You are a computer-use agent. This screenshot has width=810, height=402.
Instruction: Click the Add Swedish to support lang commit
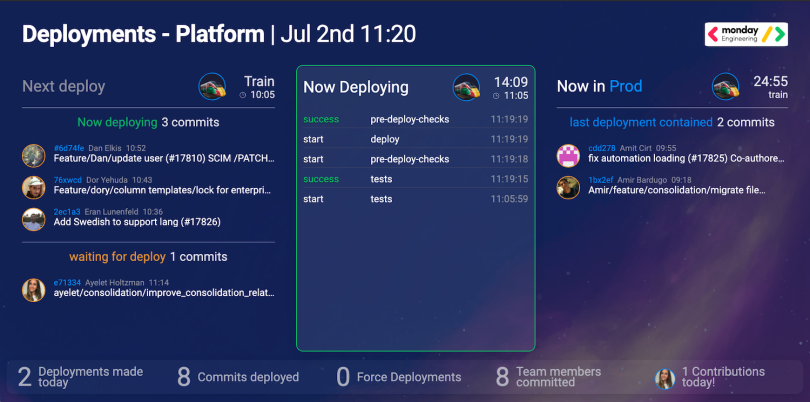(137, 222)
